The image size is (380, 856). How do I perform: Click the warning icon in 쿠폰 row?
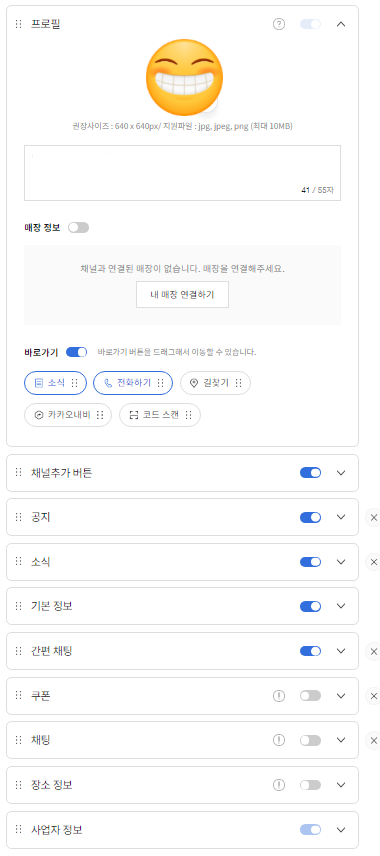tap(279, 696)
